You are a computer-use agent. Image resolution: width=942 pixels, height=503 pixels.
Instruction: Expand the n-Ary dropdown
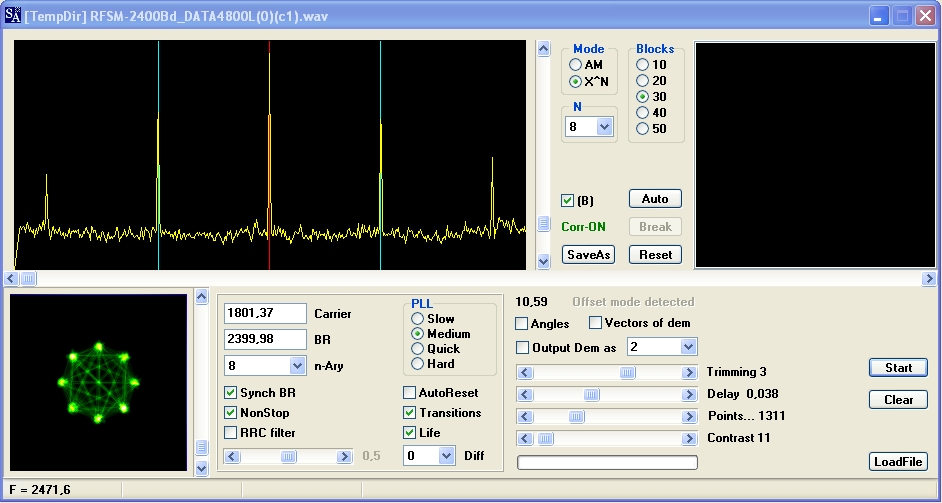click(x=297, y=366)
